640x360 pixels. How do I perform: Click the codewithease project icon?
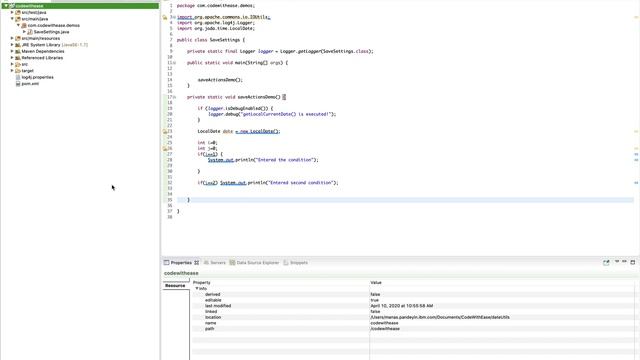pyautogui.click(x=12, y=6)
